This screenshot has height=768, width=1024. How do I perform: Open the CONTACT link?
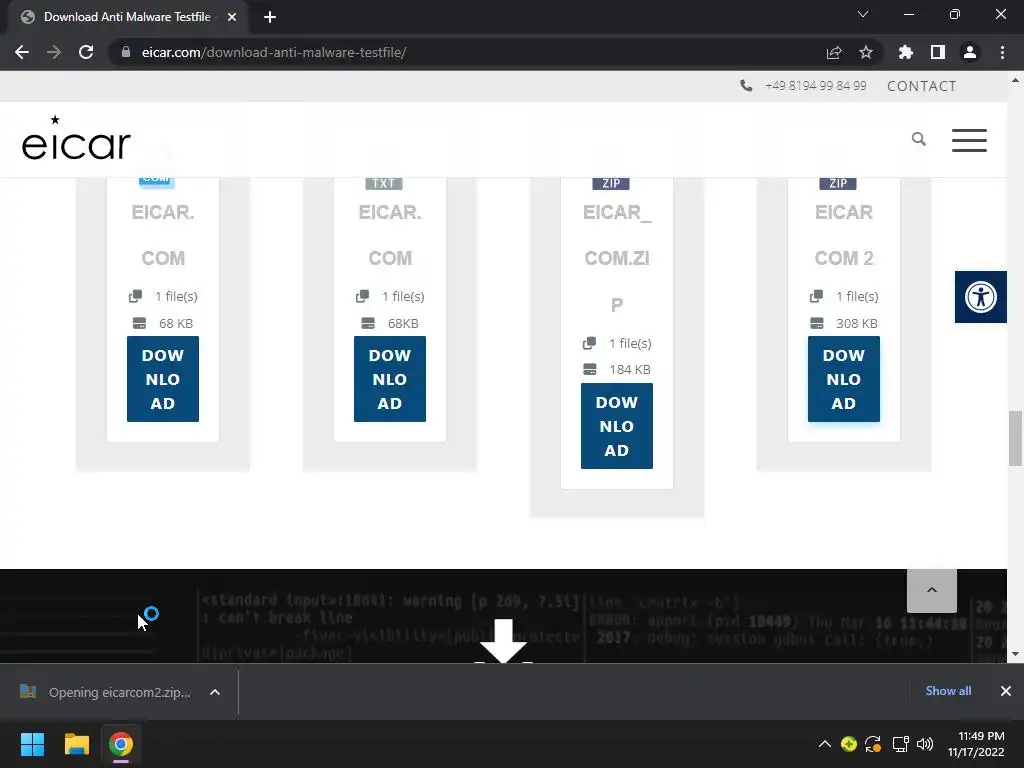pos(921,86)
